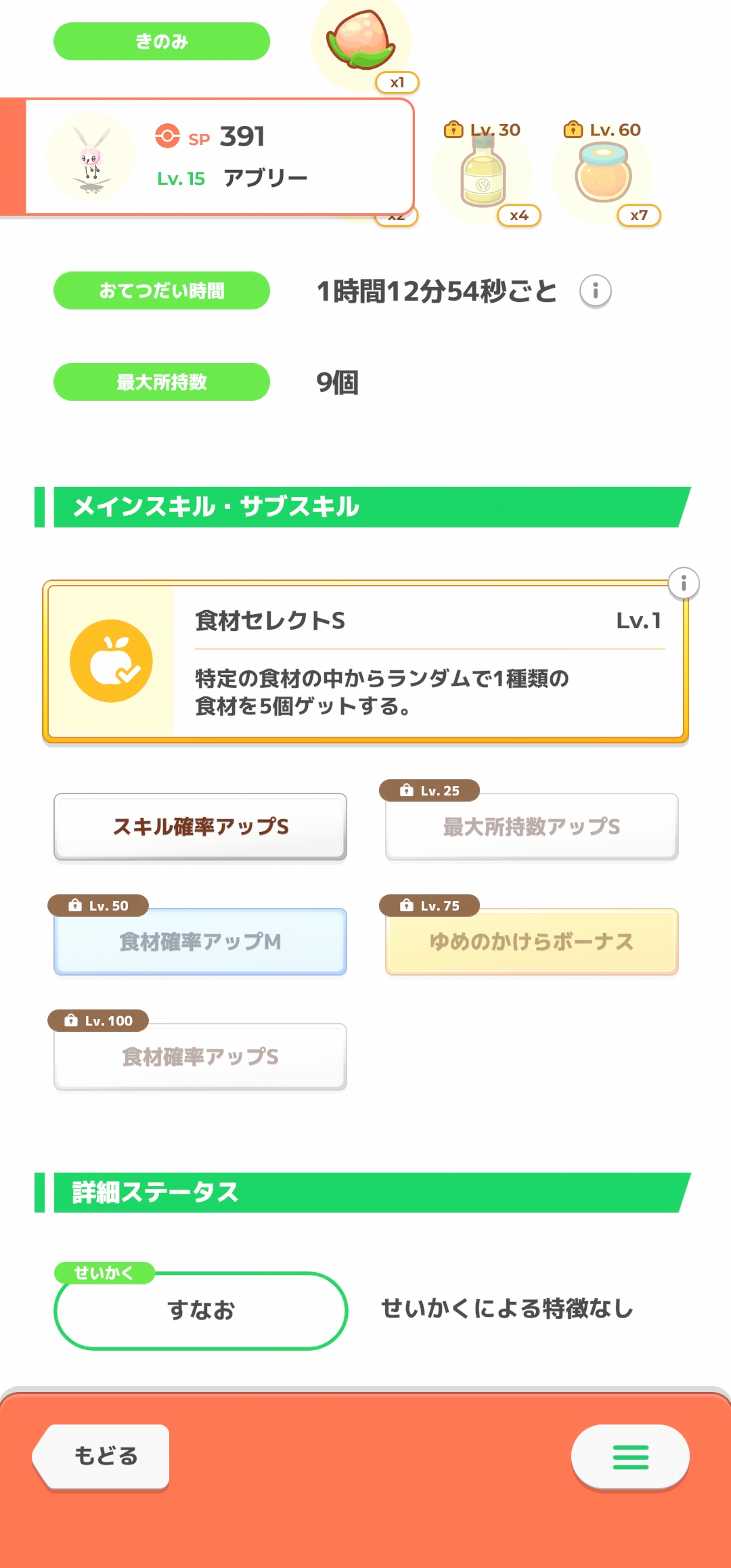Tap the locked ゆめのかけらボーナス sub skill

[531, 942]
